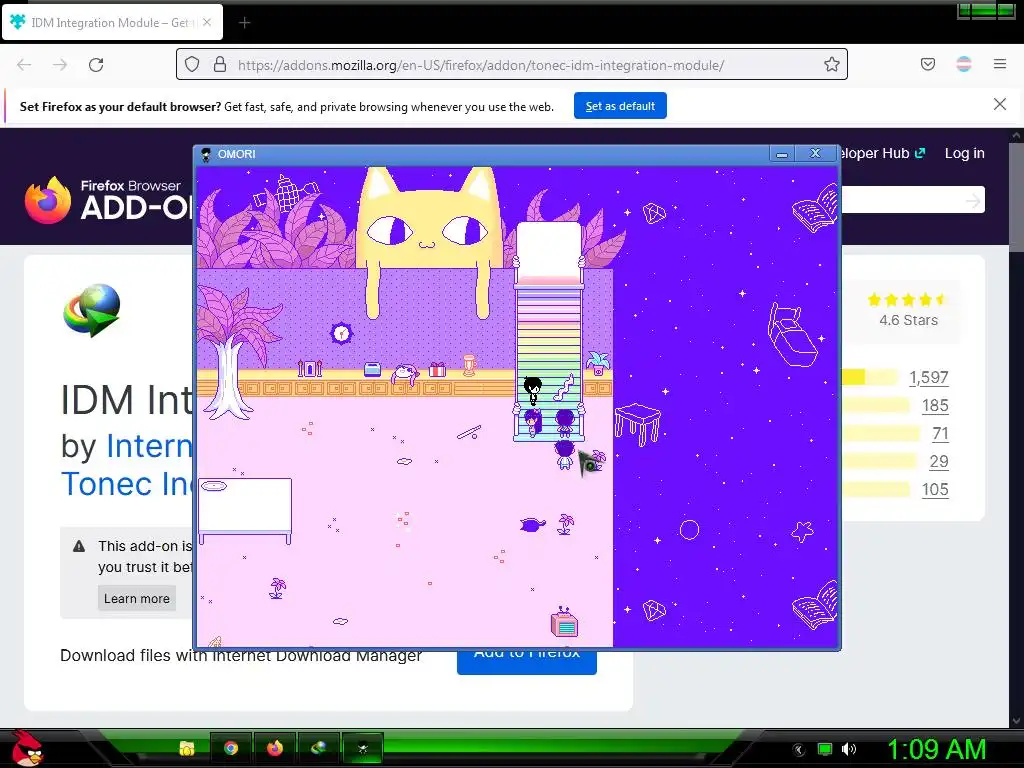Viewport: 1024px width, 768px height.
Task: Minimize the OMORI game window
Action: point(782,154)
